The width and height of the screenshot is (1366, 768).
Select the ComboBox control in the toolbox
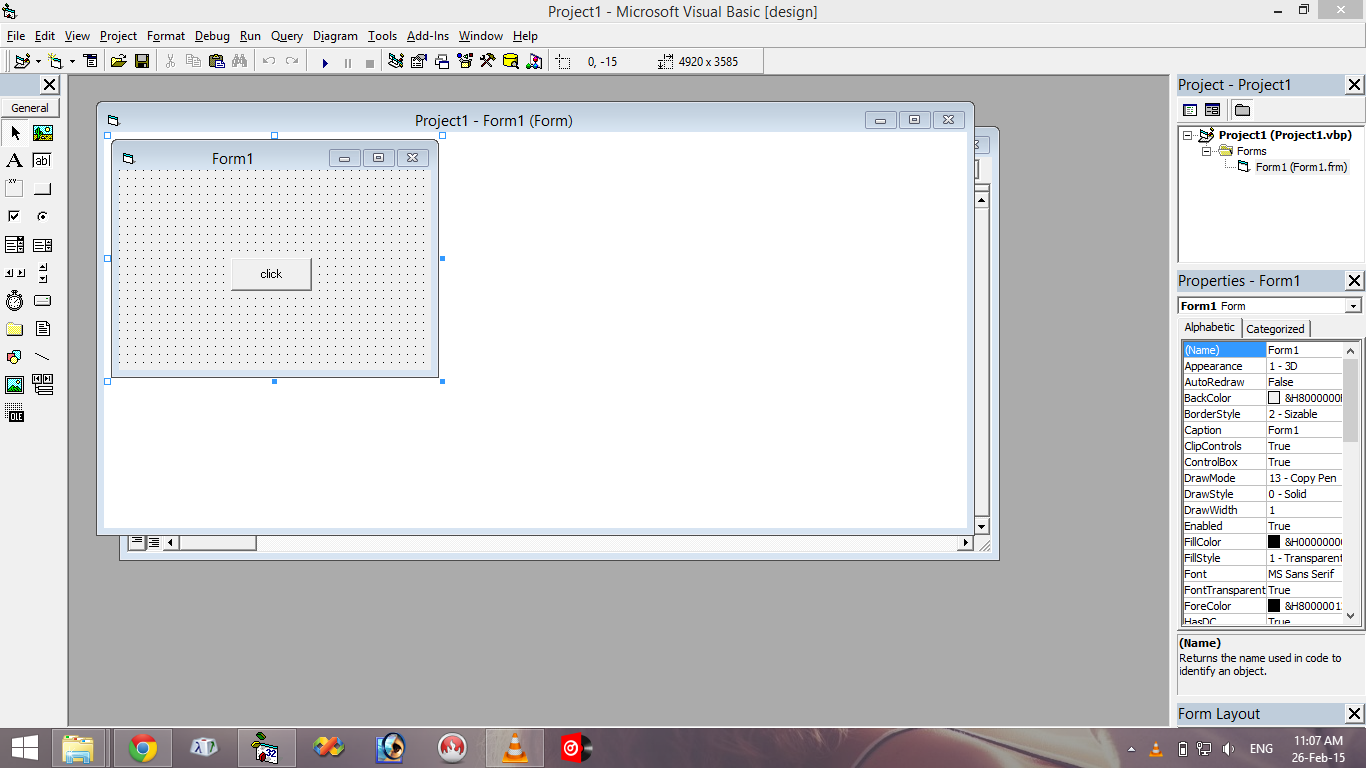[x=15, y=245]
